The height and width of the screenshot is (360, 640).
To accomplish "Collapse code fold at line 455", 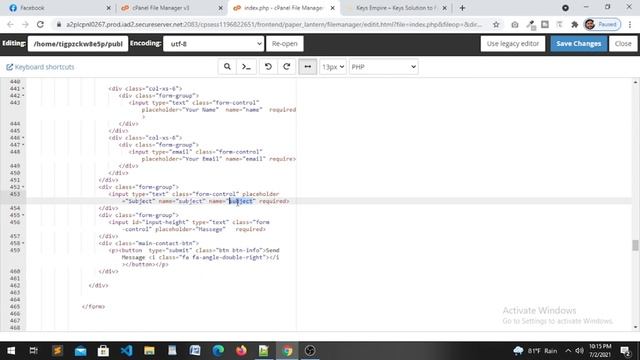I will pos(23,215).
